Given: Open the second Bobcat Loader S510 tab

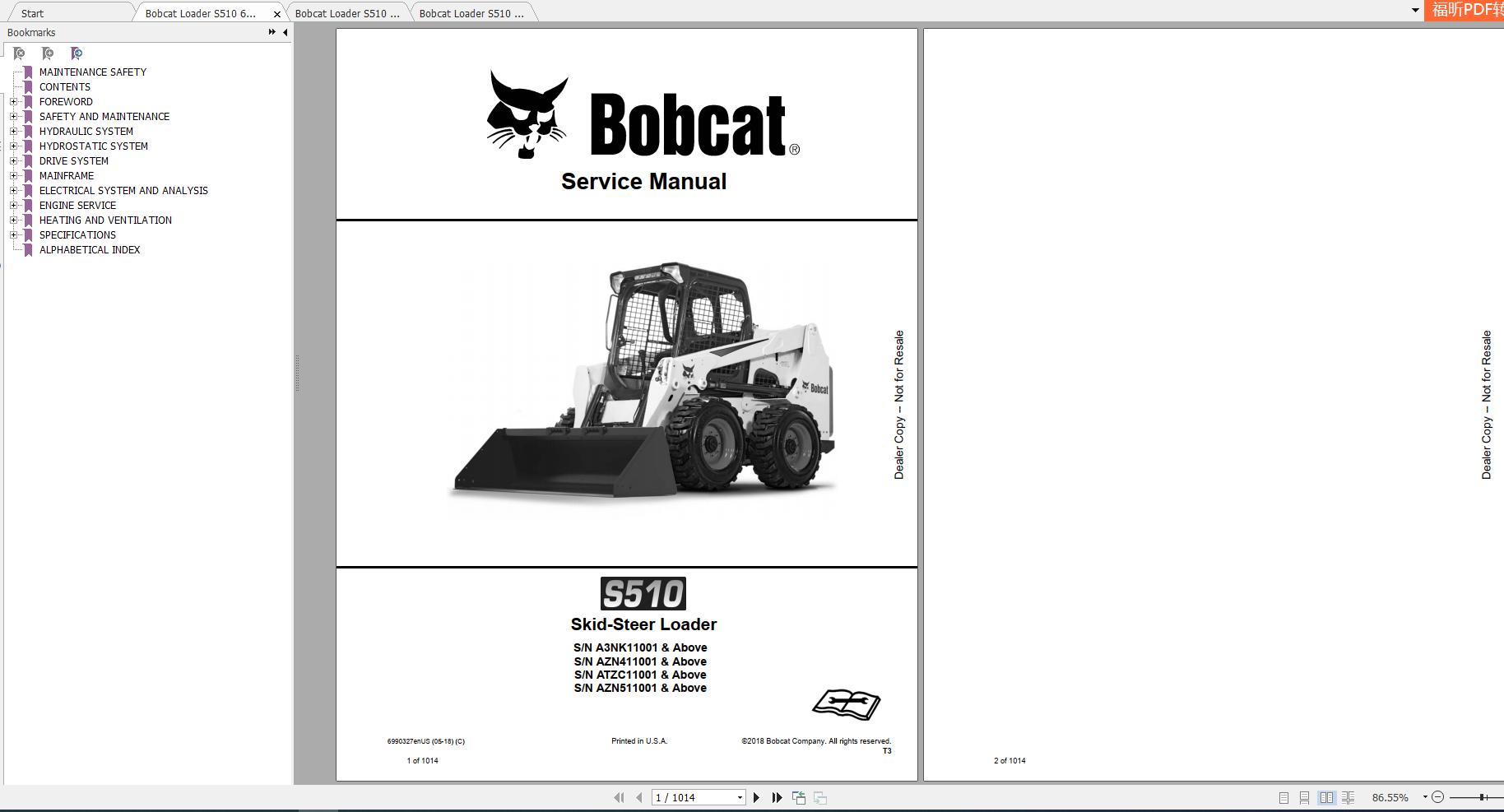Looking at the screenshot, I should point(347,13).
